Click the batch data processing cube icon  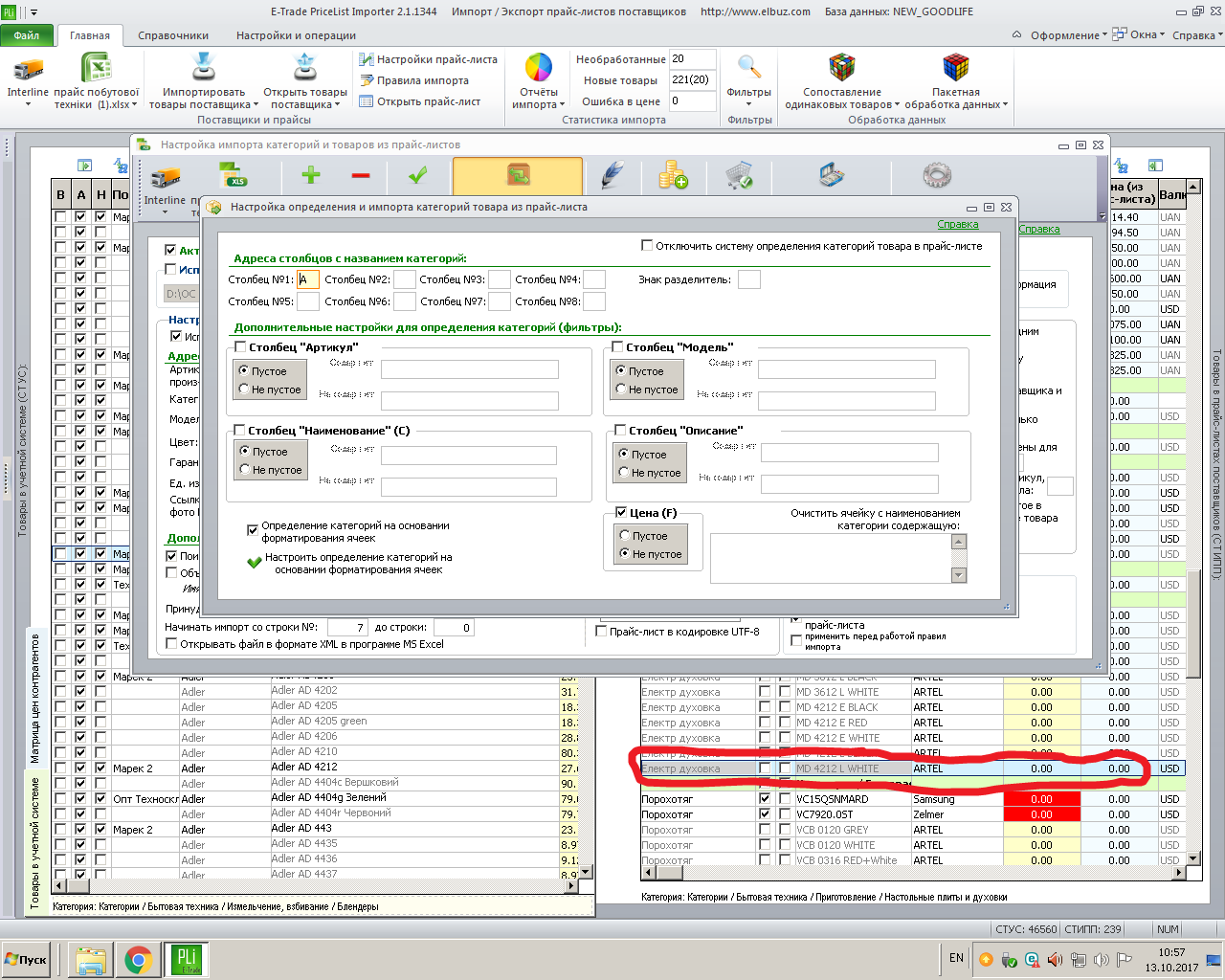[x=956, y=68]
